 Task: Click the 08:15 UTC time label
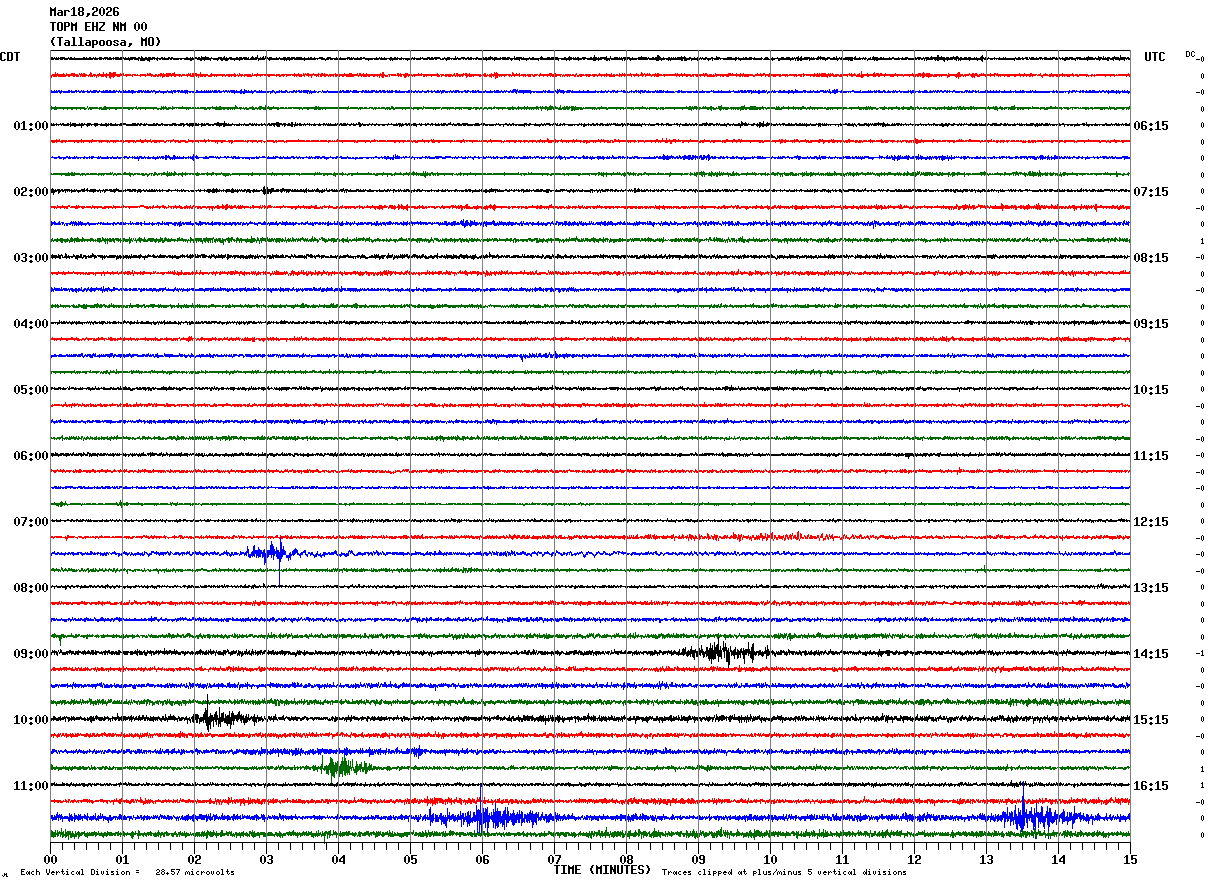tap(1151, 258)
